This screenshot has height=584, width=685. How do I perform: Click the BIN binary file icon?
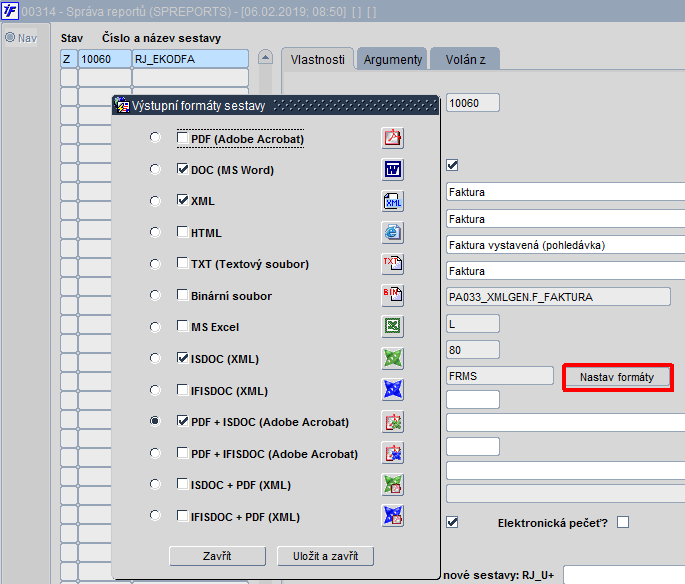click(392, 295)
